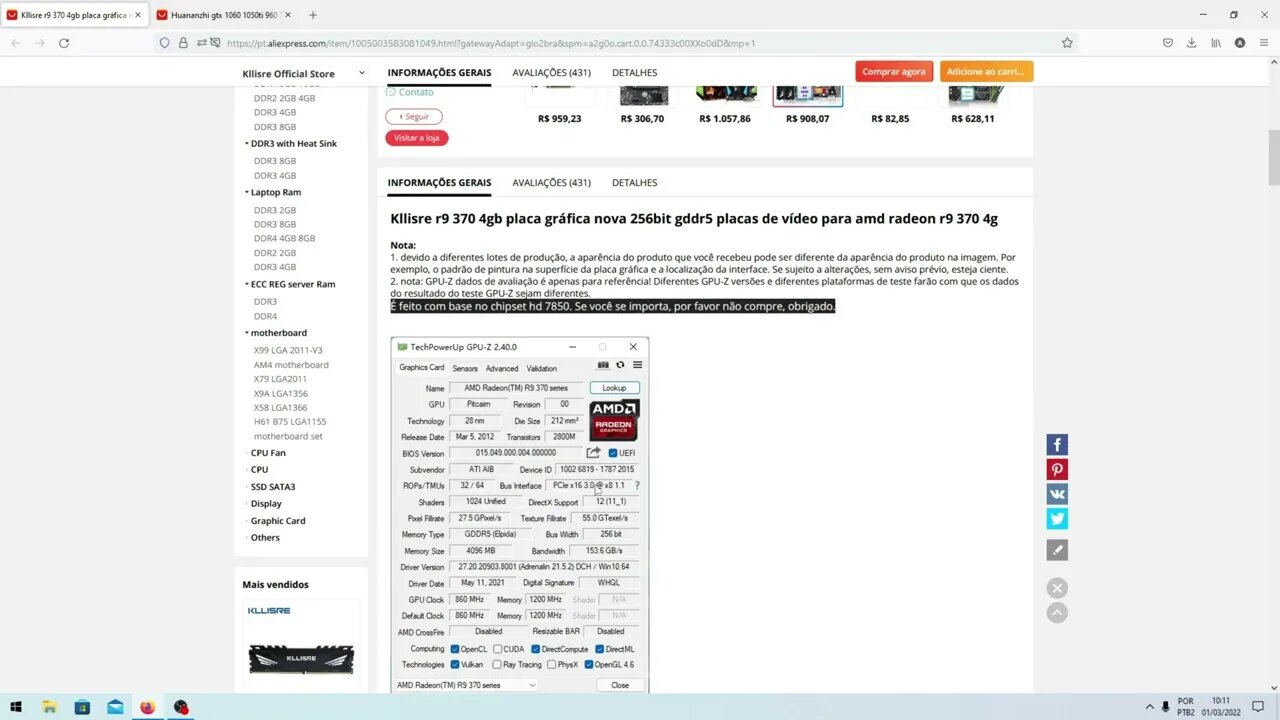Collapse the motherboard category
The width and height of the screenshot is (1280, 720).
(x=247, y=333)
